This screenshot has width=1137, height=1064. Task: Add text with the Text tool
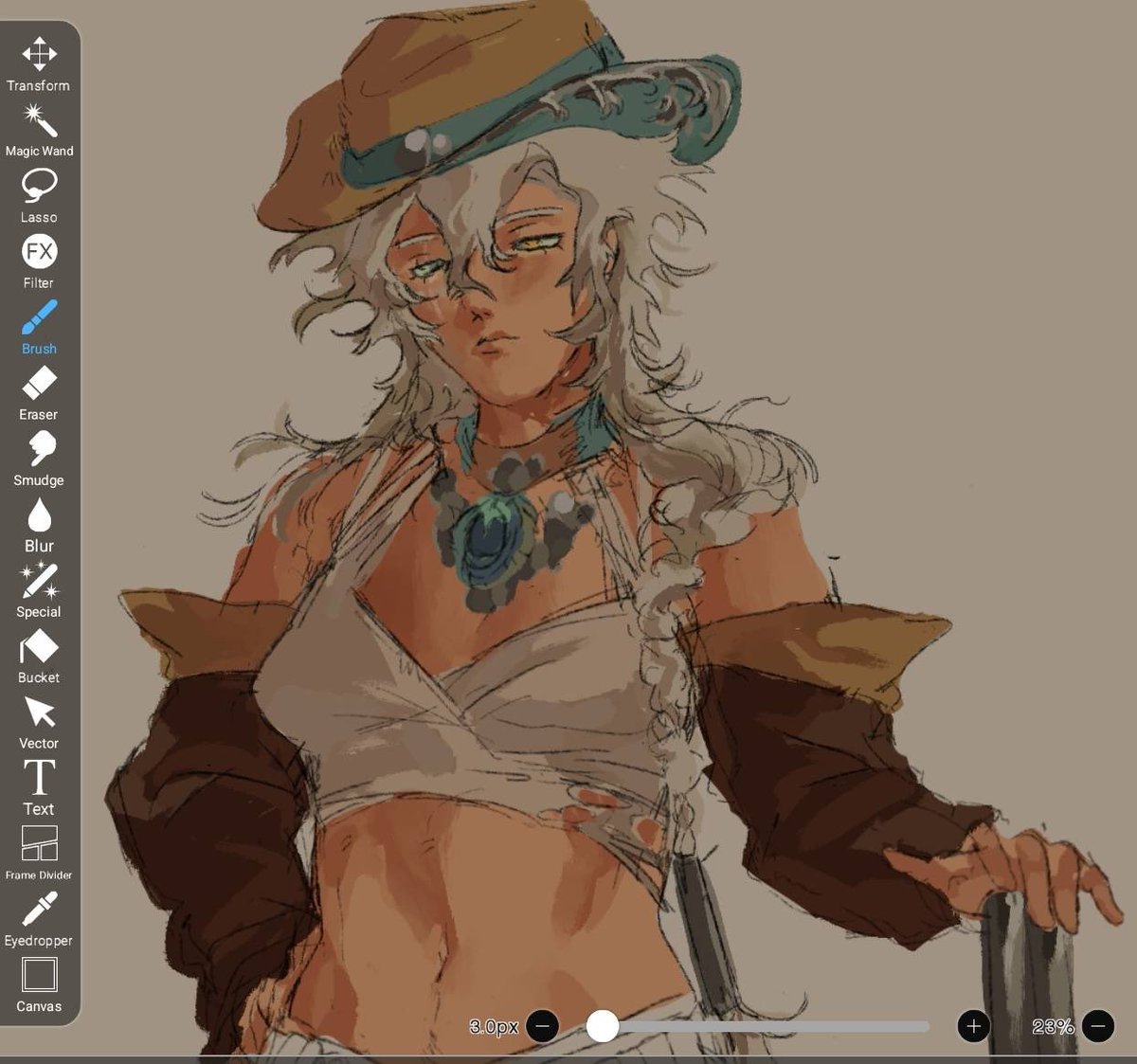pos(39,787)
